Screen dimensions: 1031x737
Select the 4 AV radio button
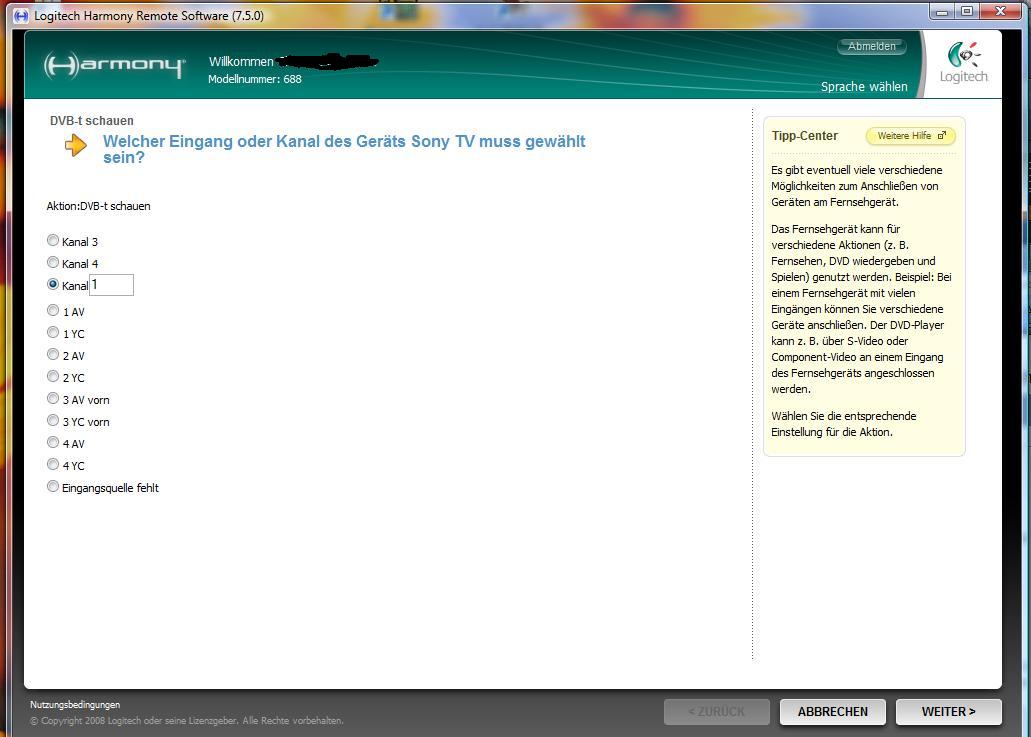(x=53, y=443)
